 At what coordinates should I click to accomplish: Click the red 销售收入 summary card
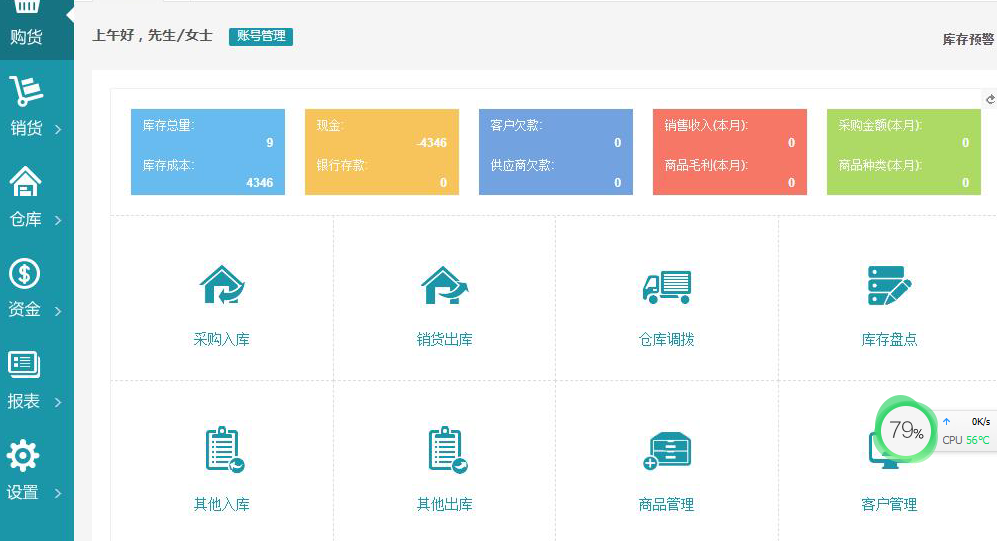coord(729,152)
